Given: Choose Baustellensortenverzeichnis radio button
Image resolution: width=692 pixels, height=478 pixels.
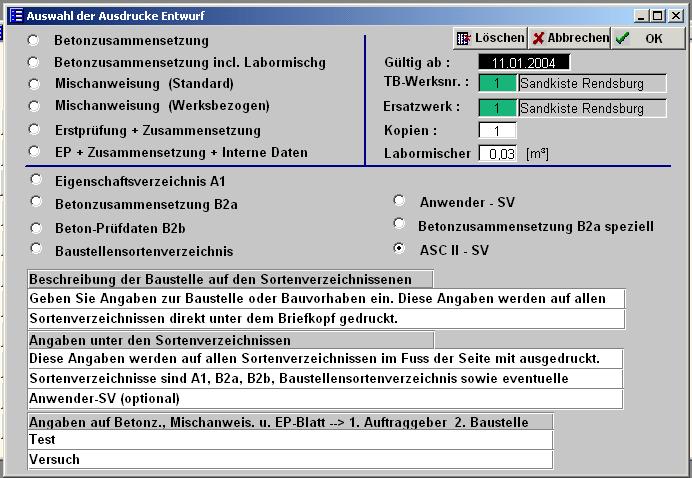Looking at the screenshot, I should coord(36,249).
